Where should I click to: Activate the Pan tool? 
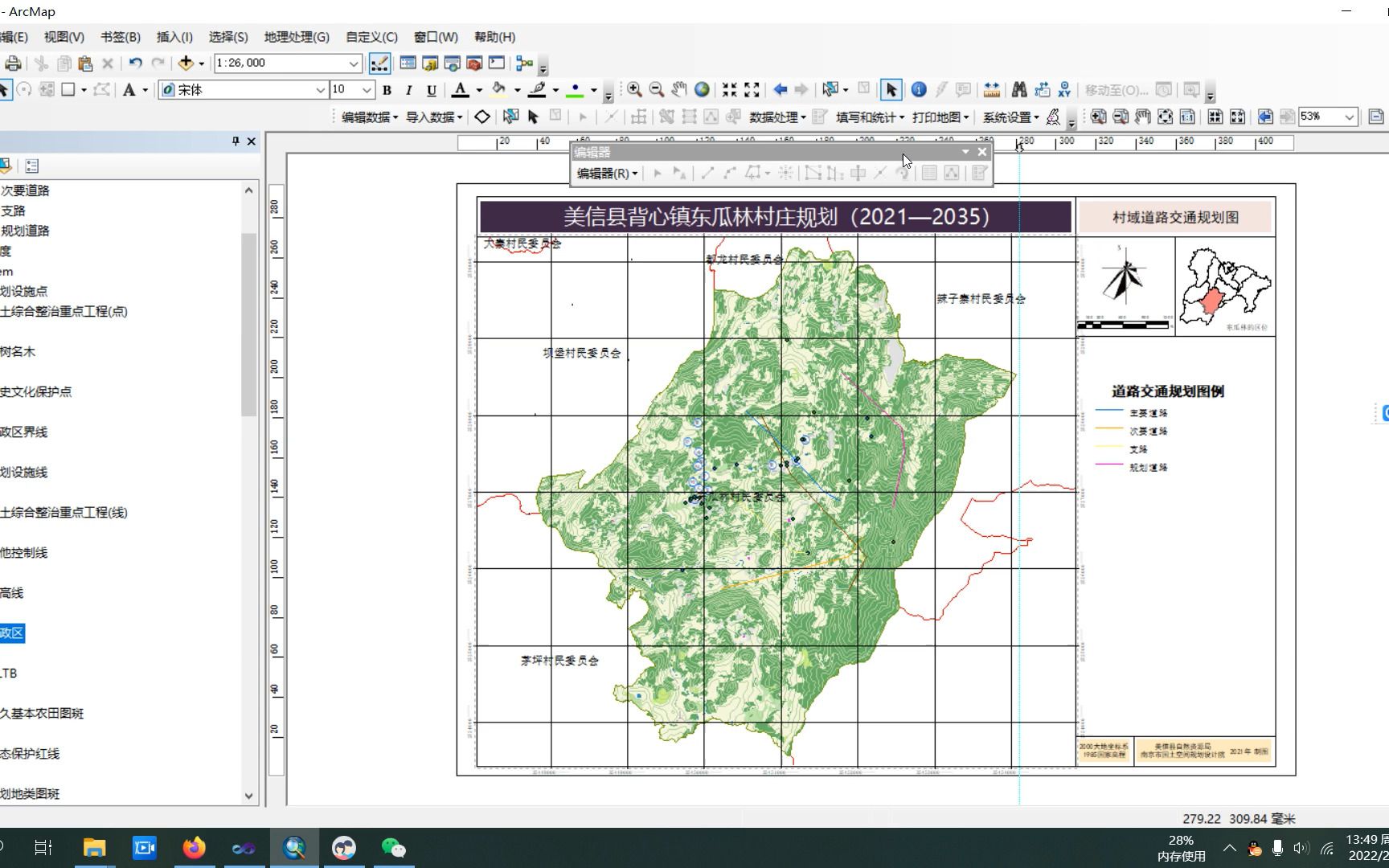pos(678,90)
